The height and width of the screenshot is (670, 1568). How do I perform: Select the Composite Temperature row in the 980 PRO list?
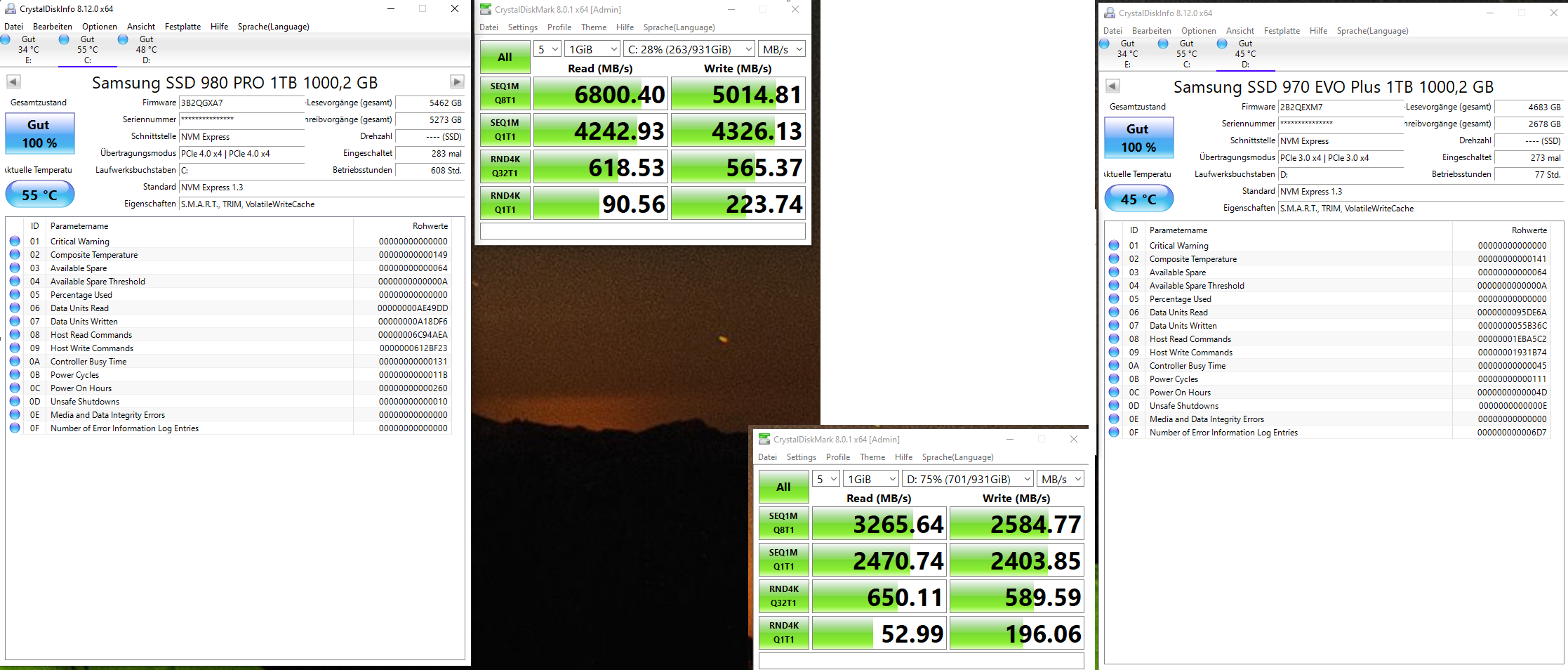click(229, 254)
